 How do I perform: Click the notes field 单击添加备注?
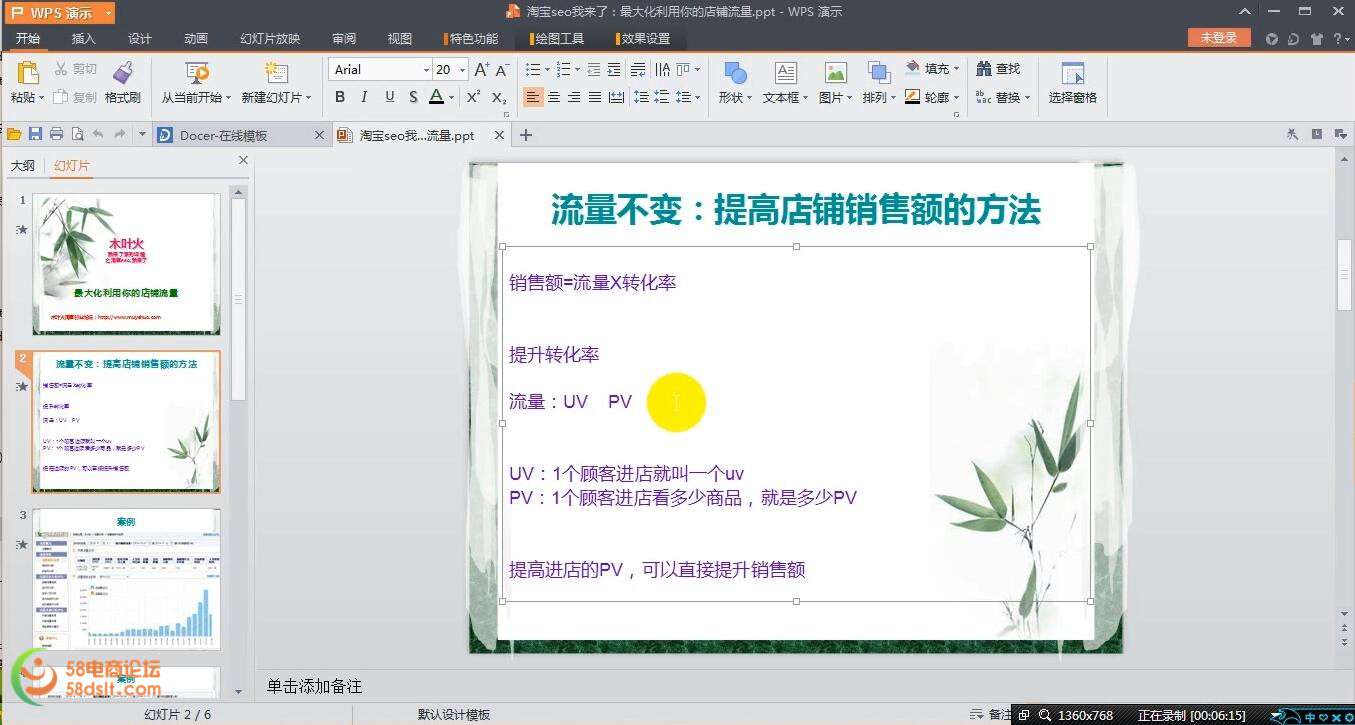pos(314,686)
